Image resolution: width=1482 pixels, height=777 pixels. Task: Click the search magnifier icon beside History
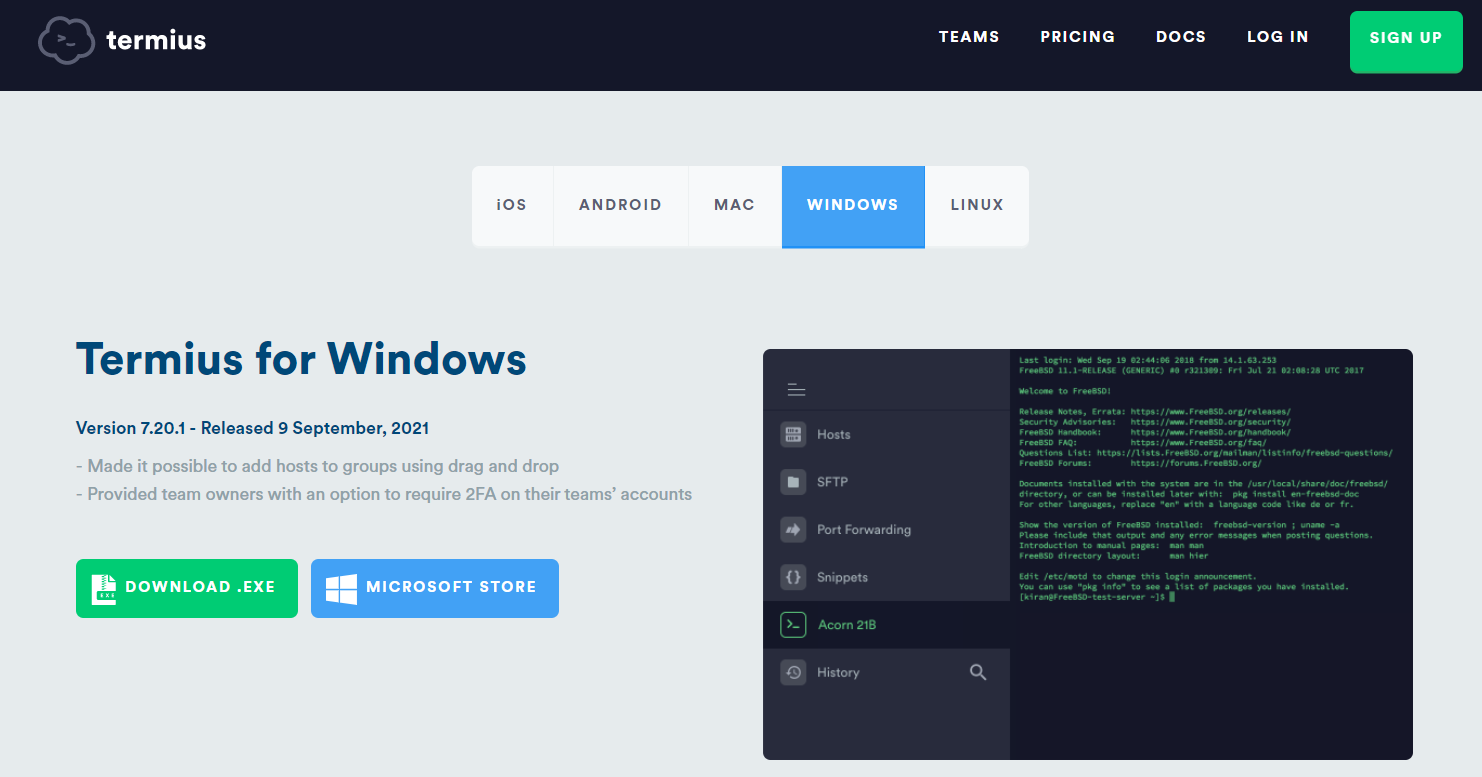[x=978, y=672]
